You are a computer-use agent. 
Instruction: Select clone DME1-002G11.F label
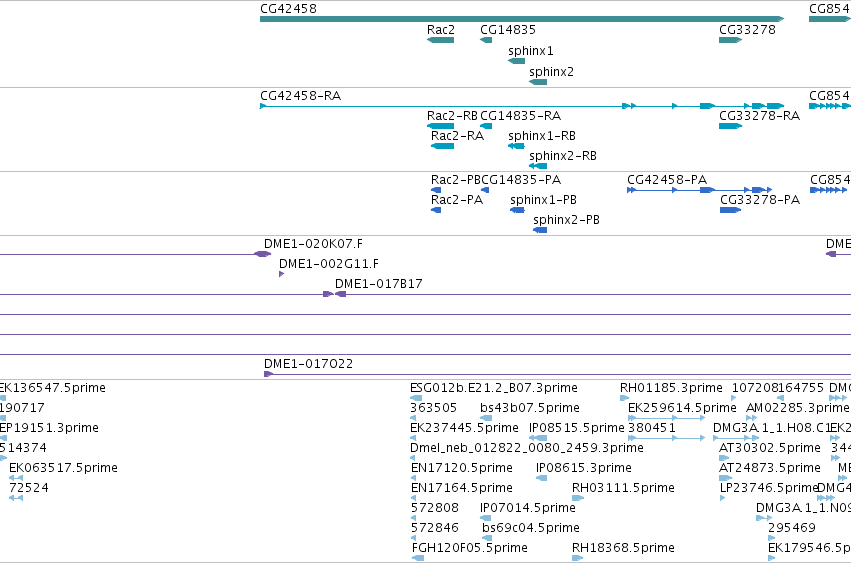pyautogui.click(x=329, y=264)
